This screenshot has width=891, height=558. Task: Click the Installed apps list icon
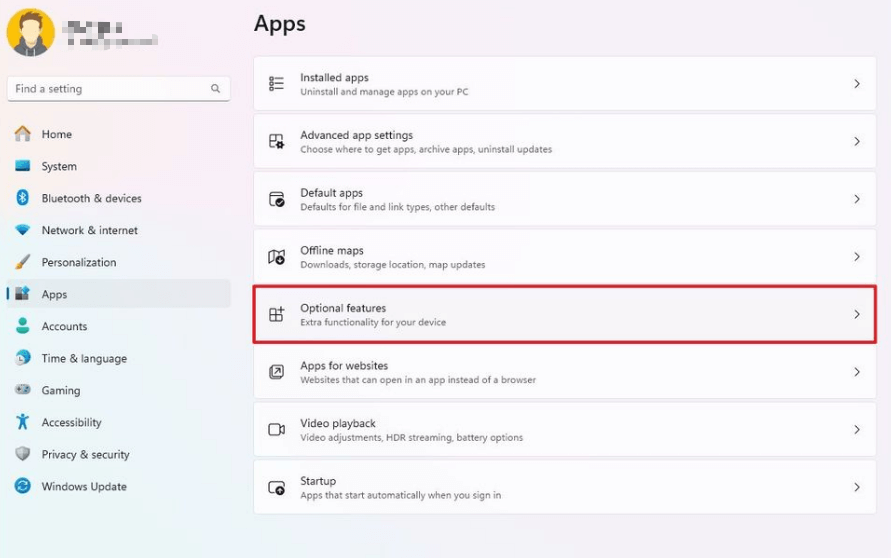coord(277,84)
